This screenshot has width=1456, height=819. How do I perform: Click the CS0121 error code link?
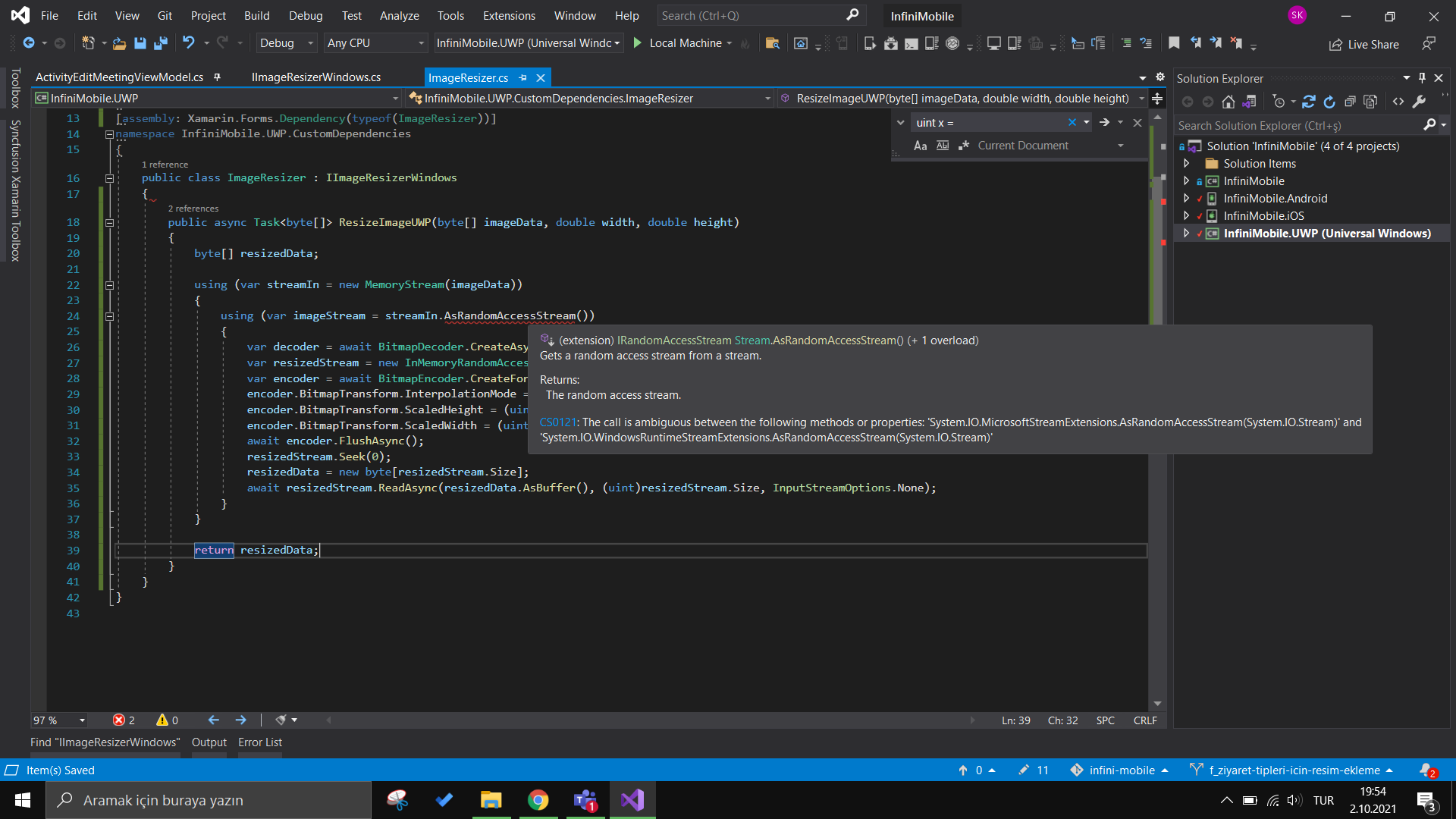557,422
